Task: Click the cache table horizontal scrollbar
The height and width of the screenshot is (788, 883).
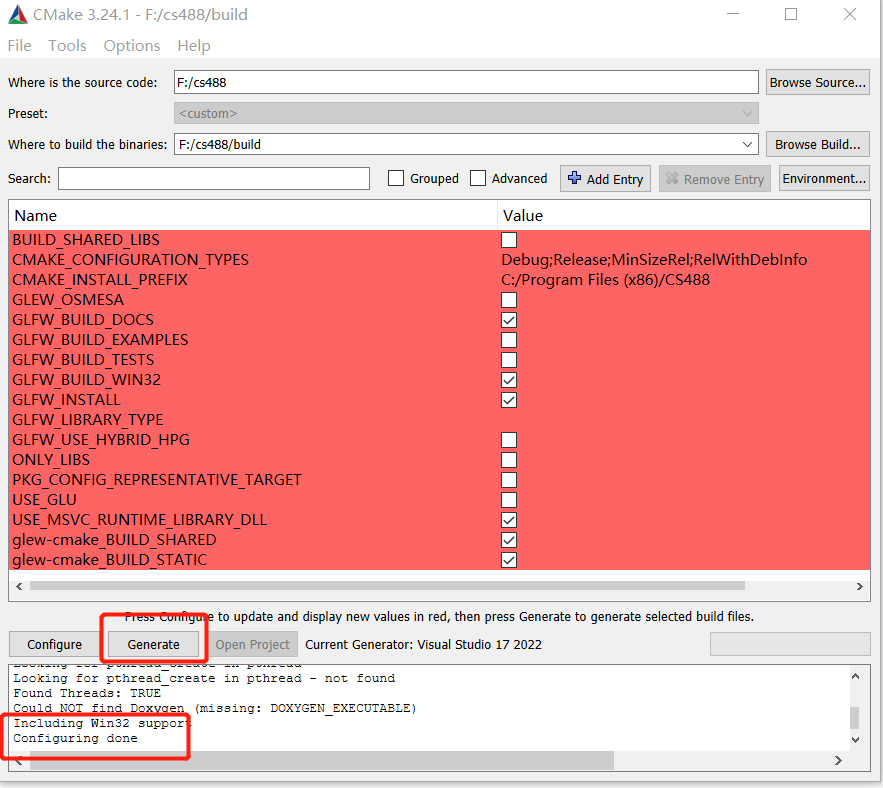Action: 387,586
